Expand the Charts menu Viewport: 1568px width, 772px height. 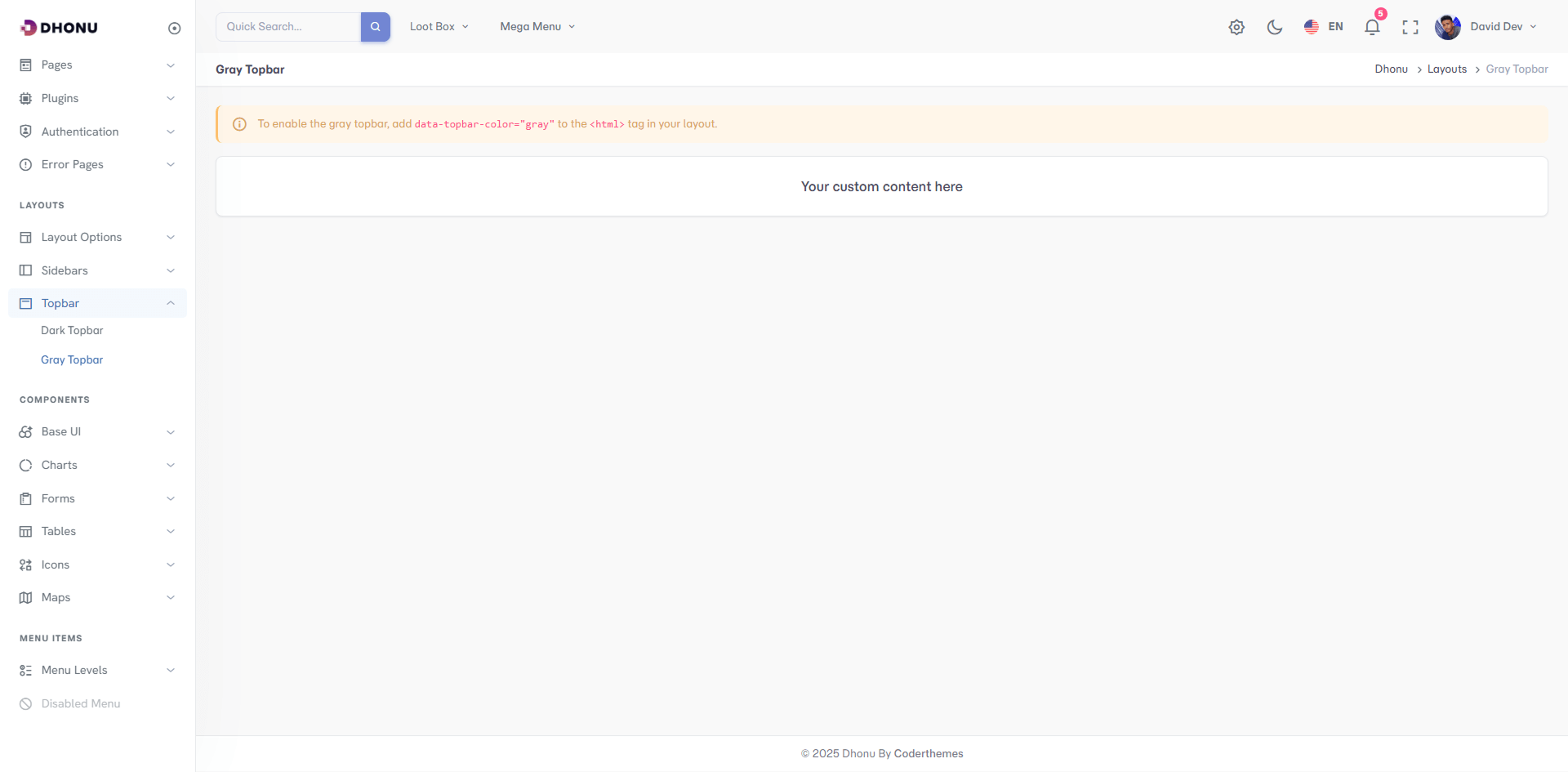tap(97, 465)
